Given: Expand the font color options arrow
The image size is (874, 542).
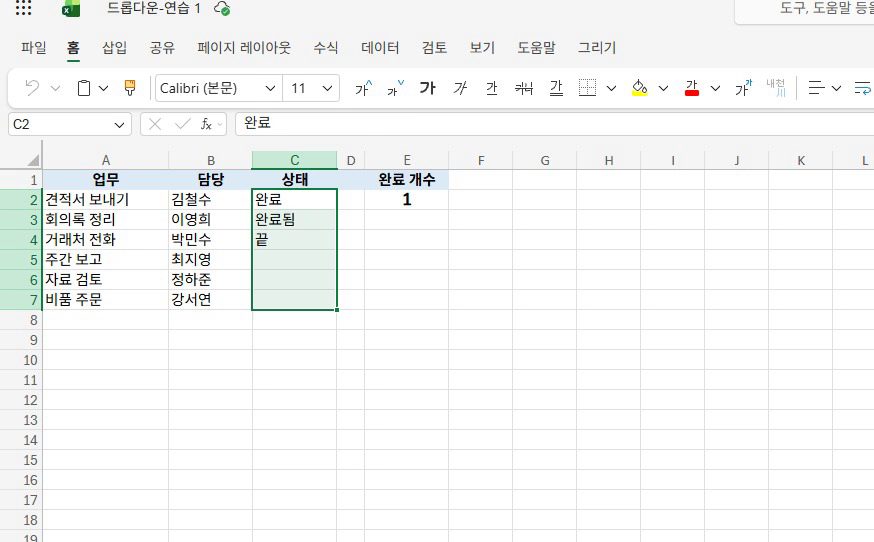Looking at the screenshot, I should pos(716,88).
